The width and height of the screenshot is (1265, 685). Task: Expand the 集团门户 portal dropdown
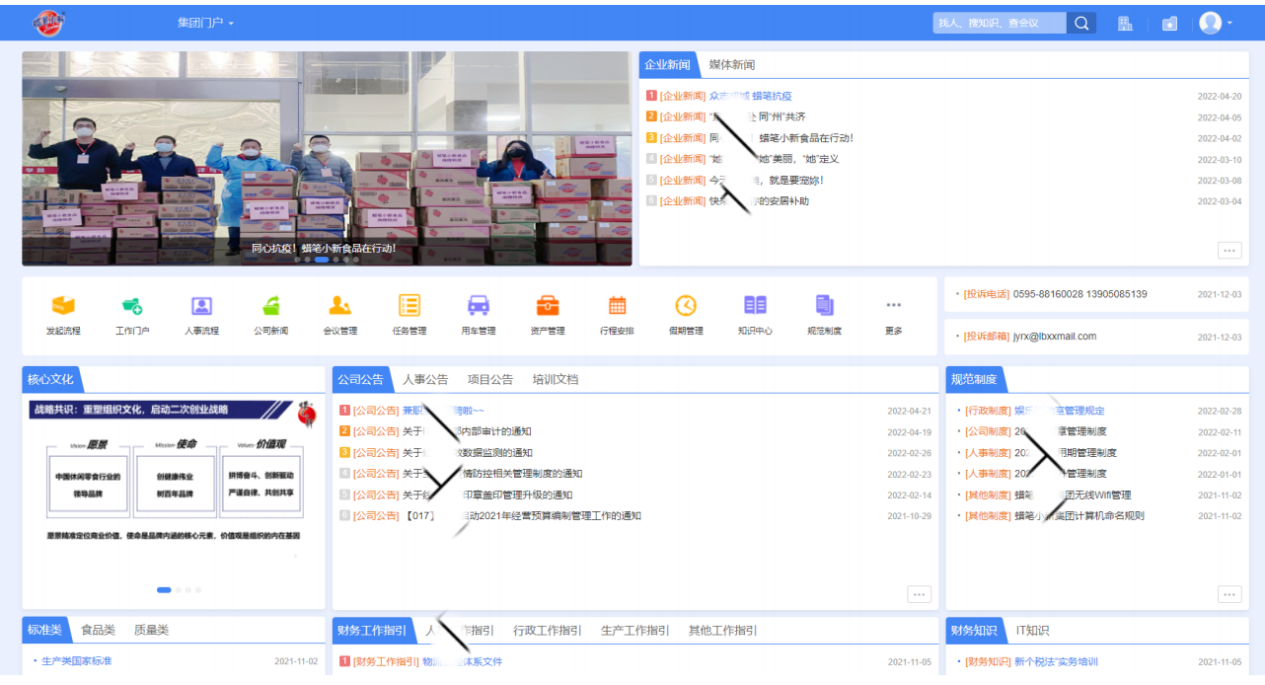coord(205,23)
